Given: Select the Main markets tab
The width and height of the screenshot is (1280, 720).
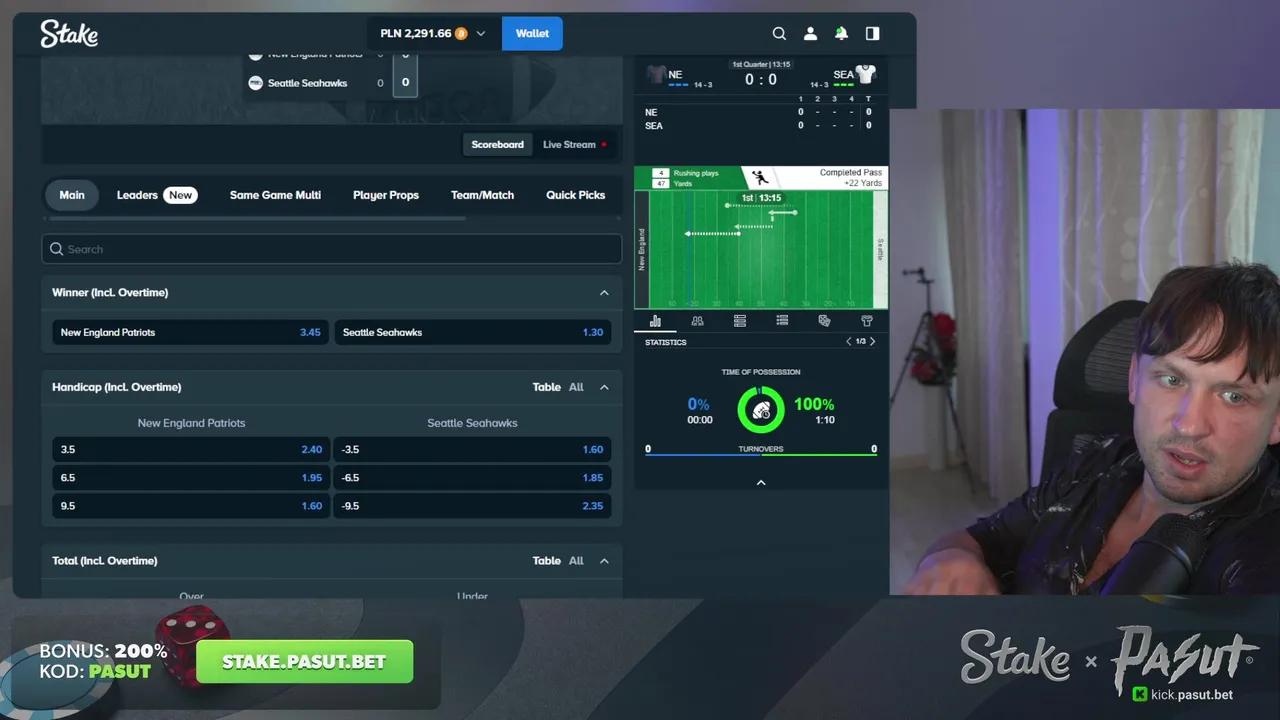Looking at the screenshot, I should tap(72, 195).
